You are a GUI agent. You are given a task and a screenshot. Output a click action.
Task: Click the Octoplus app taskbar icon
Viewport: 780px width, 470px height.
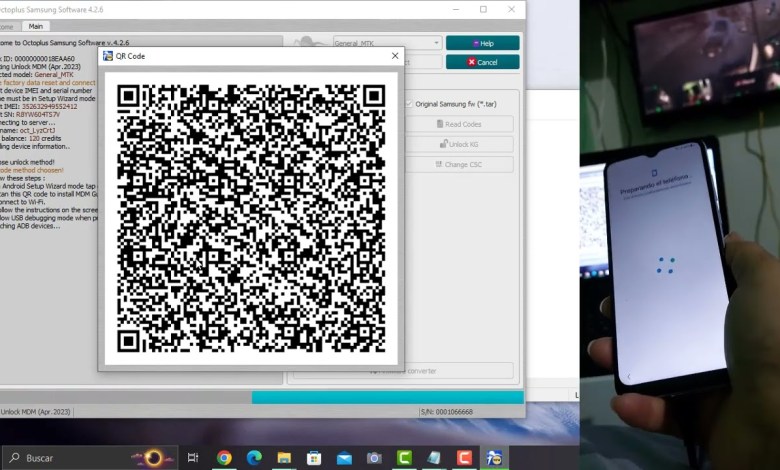[494, 458]
